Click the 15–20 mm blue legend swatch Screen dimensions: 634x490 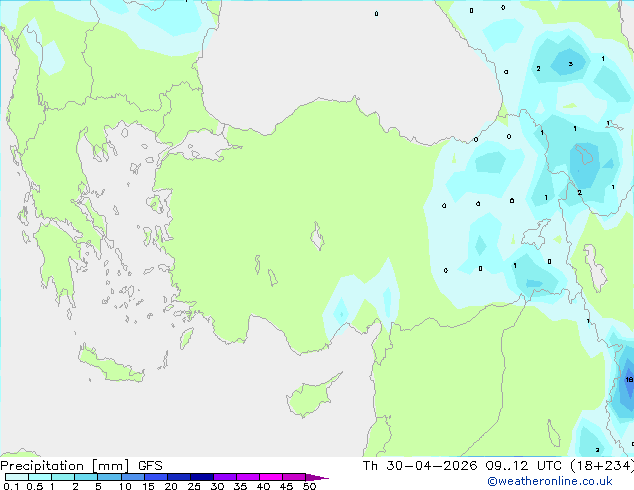tap(155, 477)
